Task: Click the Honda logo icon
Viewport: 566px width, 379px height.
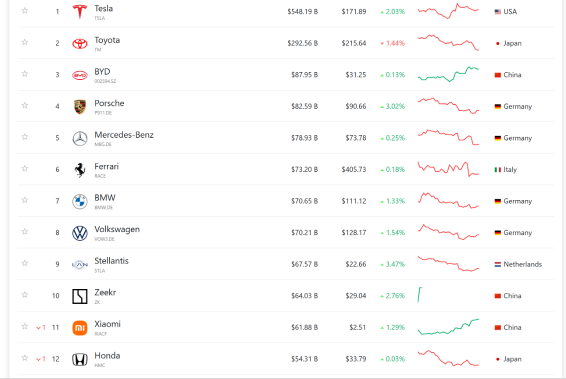Action: (x=80, y=360)
